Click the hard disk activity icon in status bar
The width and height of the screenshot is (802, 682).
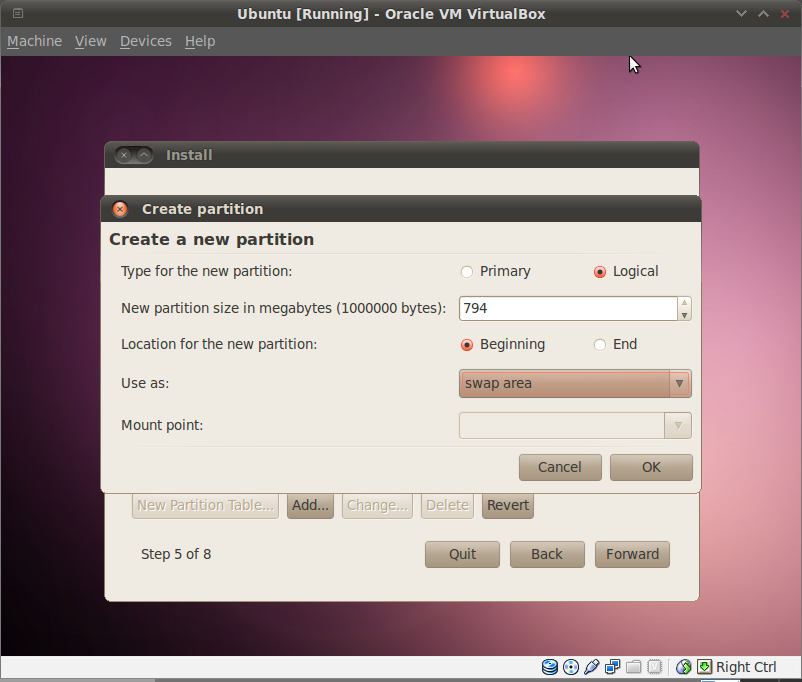(550, 667)
